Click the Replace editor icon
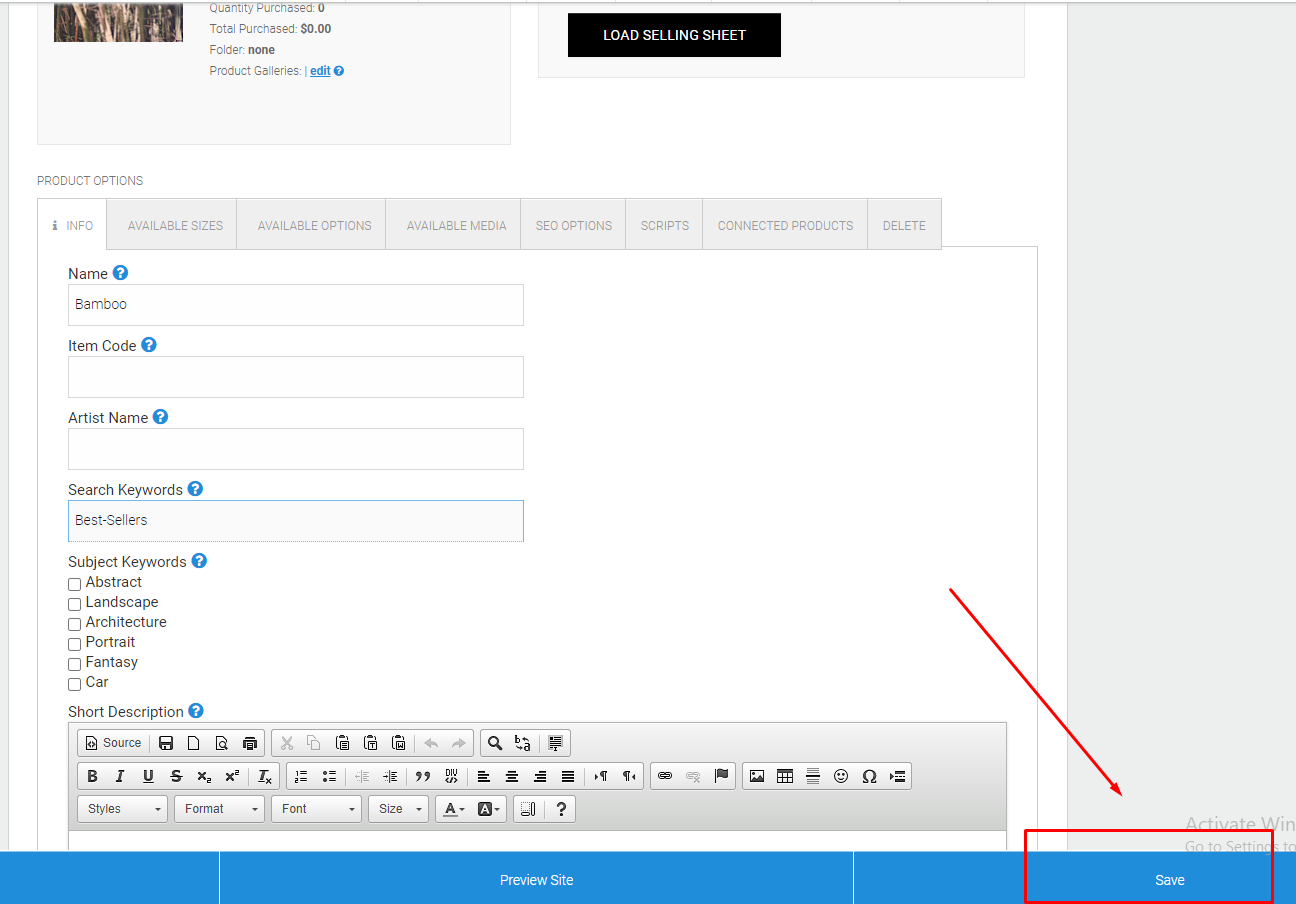 (x=523, y=743)
